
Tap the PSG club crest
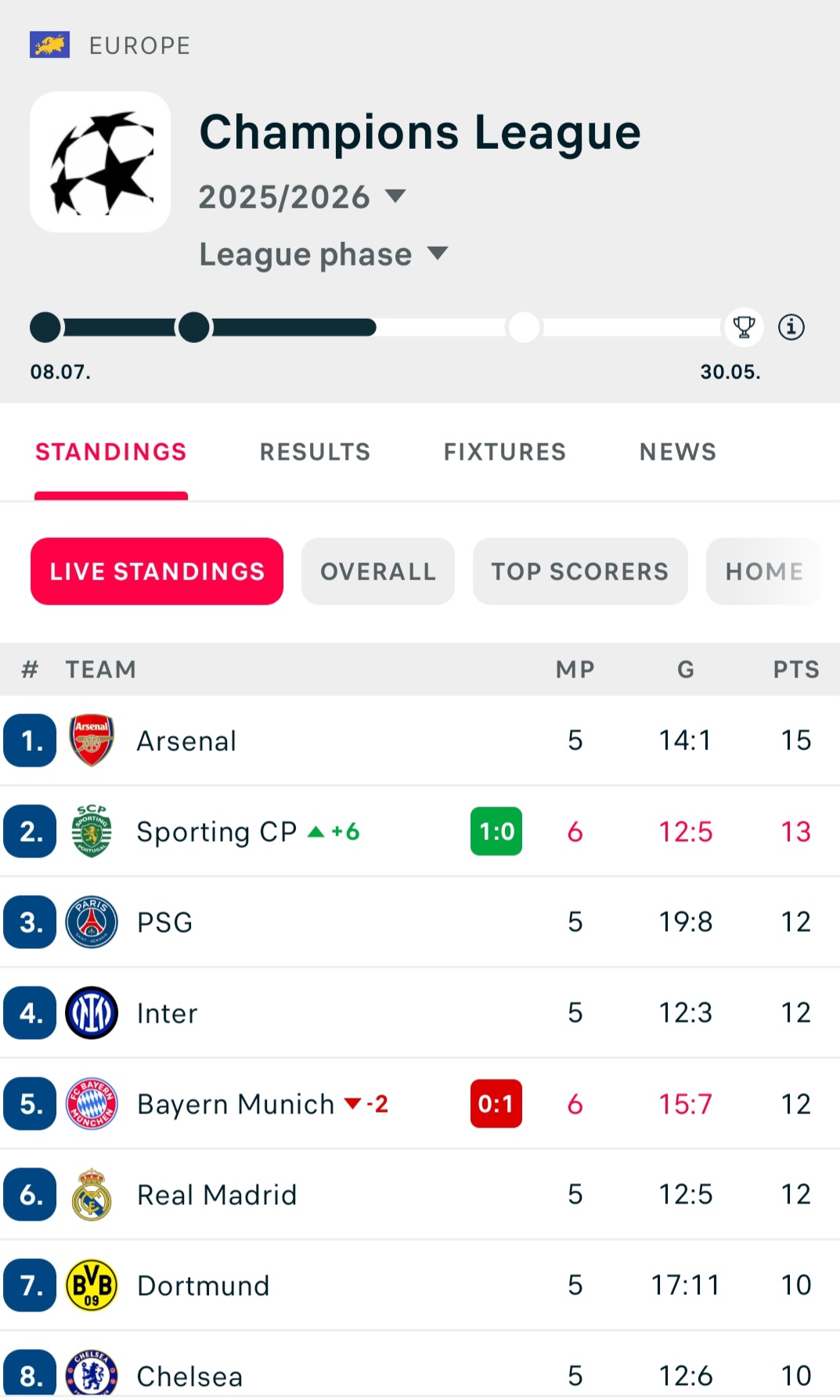coord(92,922)
